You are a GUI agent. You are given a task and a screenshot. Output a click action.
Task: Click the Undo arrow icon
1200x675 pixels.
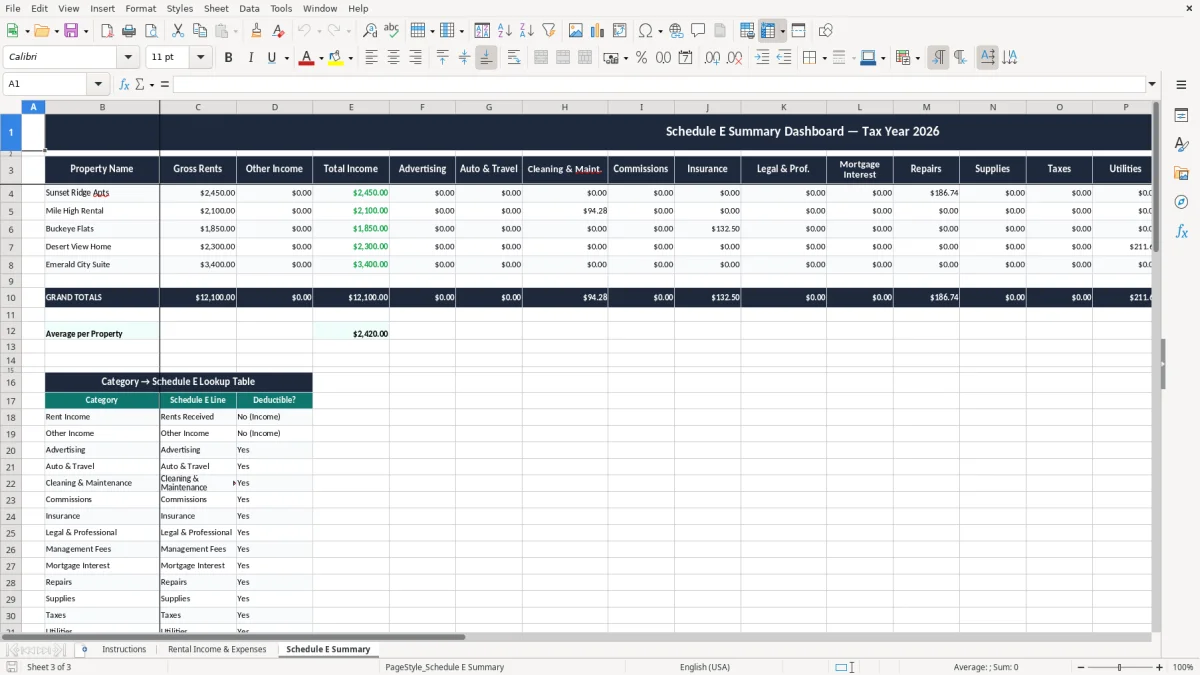pyautogui.click(x=304, y=31)
